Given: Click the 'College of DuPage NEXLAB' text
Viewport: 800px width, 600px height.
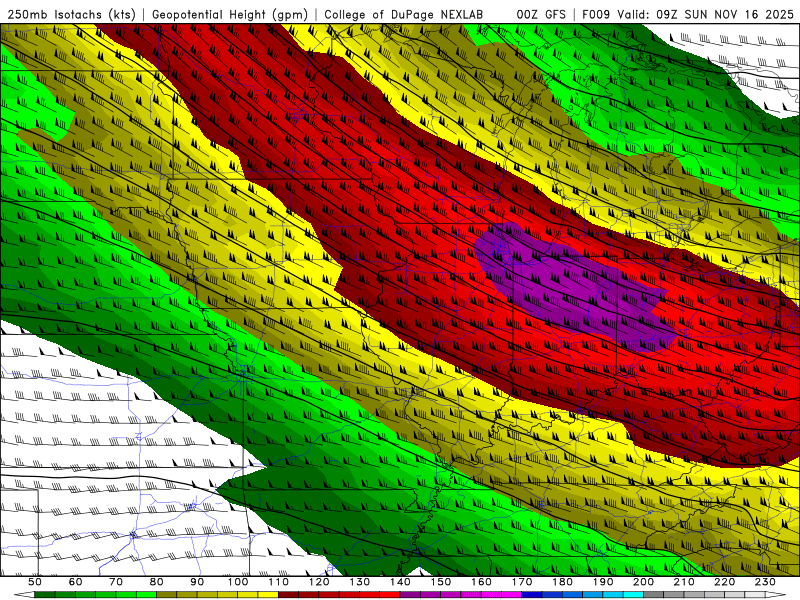Looking at the screenshot, I should tap(403, 14).
